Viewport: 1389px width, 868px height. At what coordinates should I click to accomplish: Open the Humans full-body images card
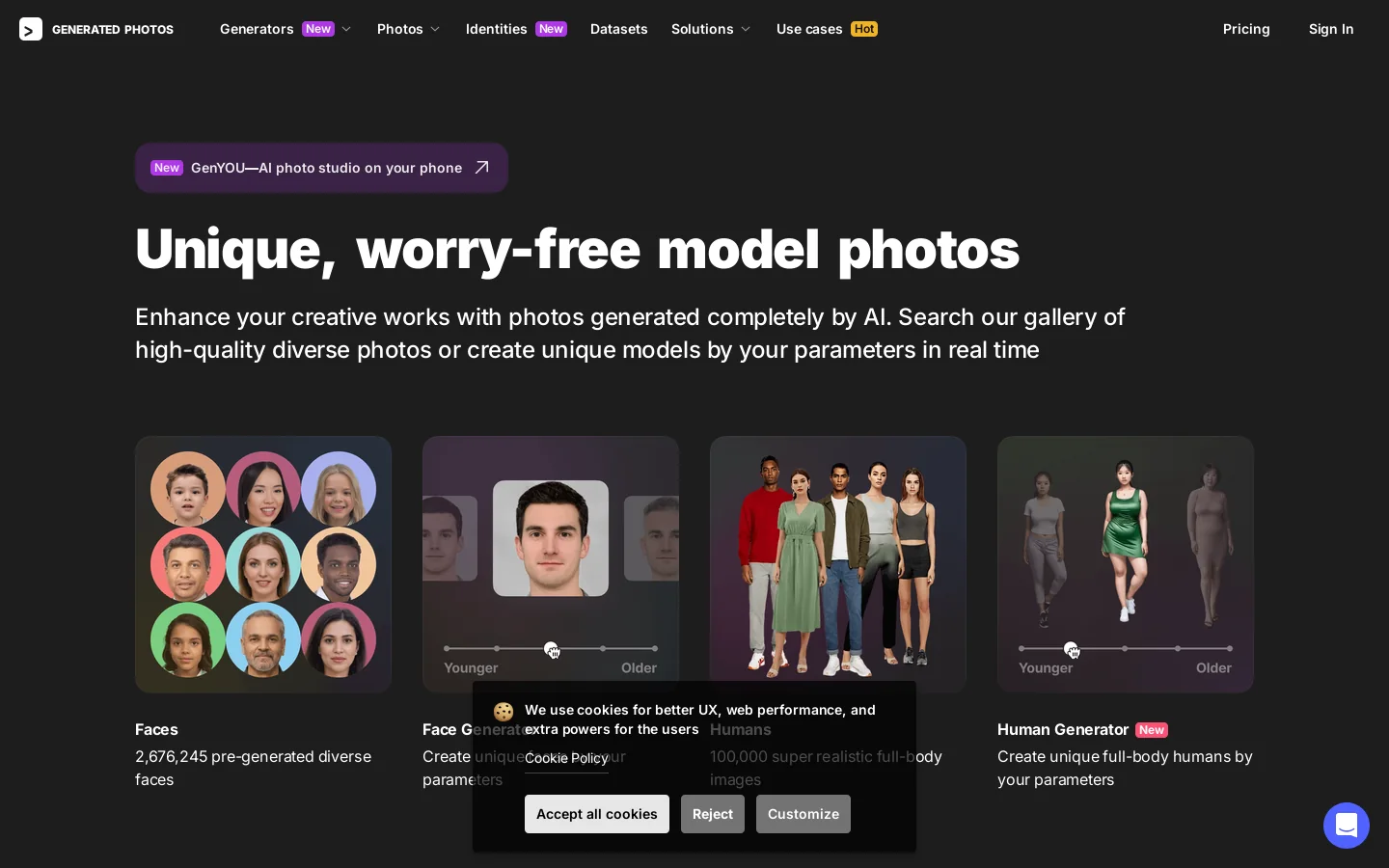coord(838,564)
